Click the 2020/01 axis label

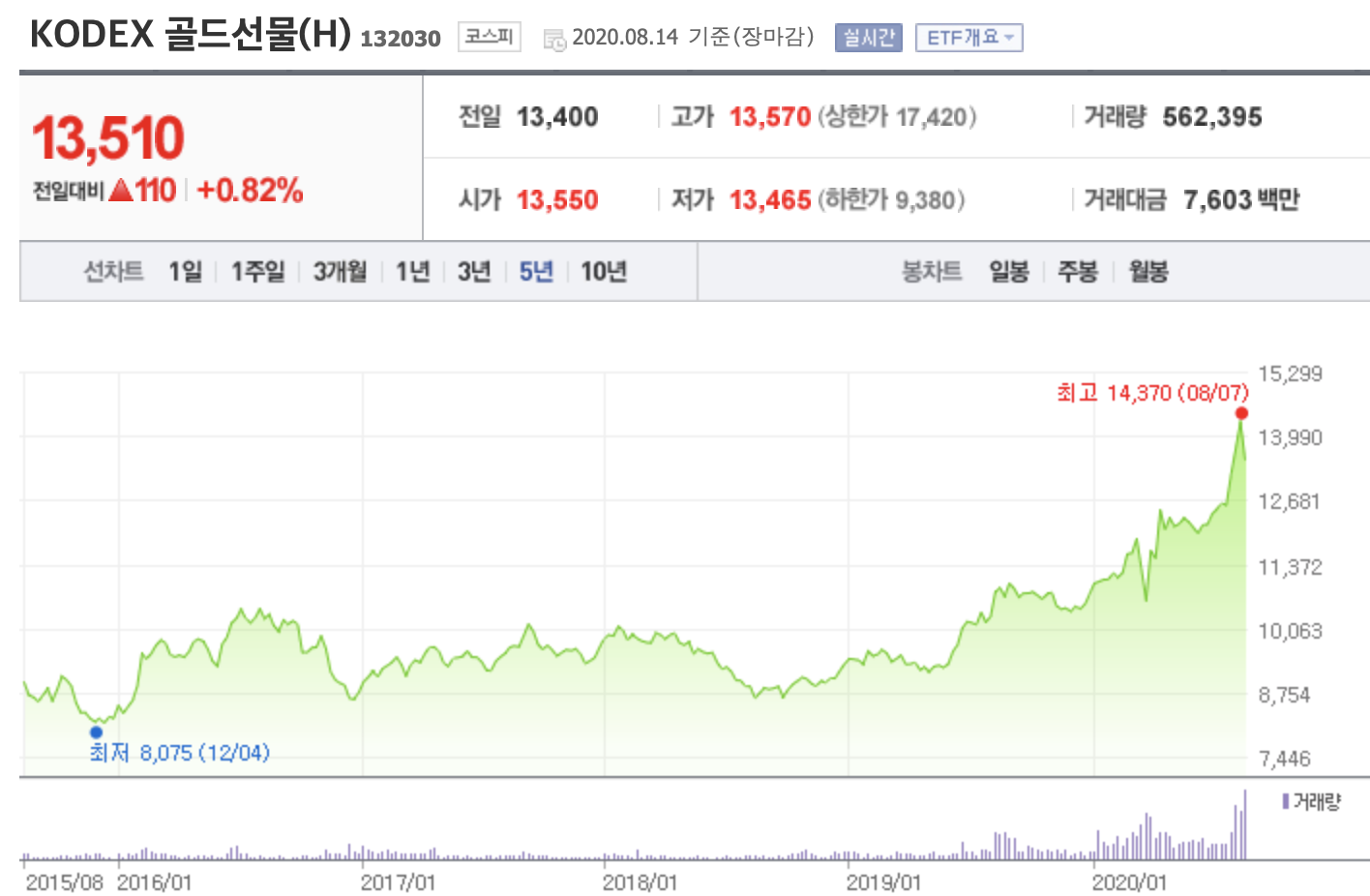coord(1129,882)
